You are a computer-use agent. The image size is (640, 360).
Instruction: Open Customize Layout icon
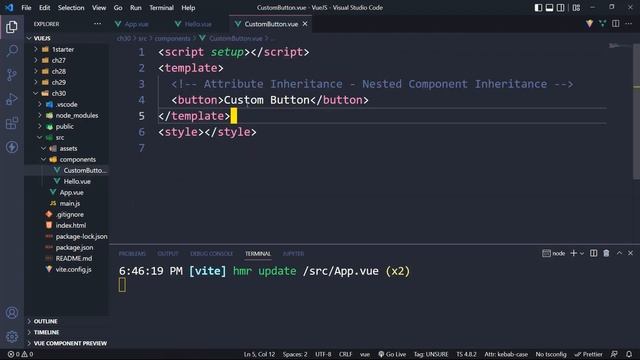click(576, 7)
